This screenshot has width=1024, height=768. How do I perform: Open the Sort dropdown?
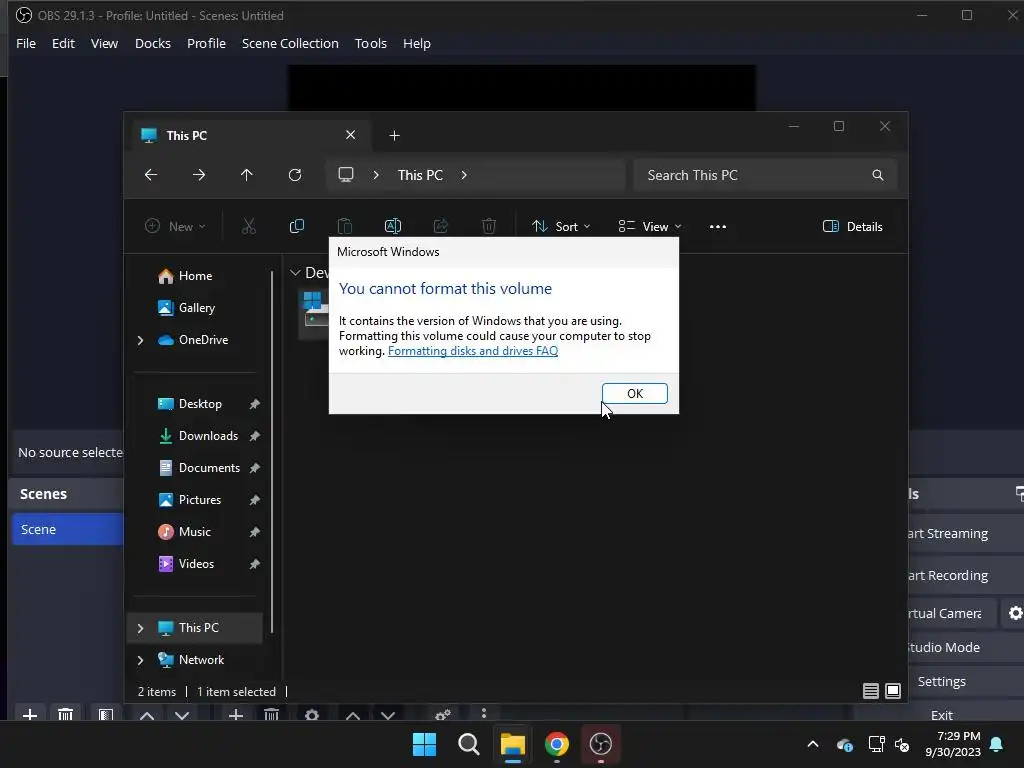tap(561, 227)
